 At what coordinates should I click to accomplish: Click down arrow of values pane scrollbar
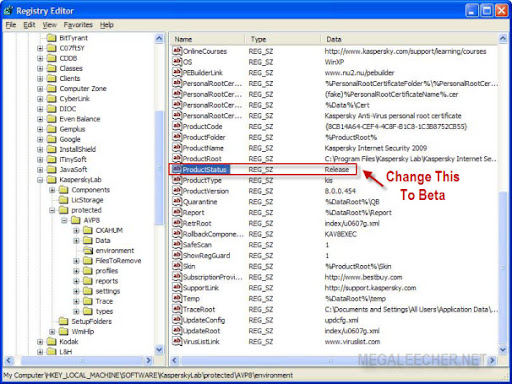click(x=503, y=349)
